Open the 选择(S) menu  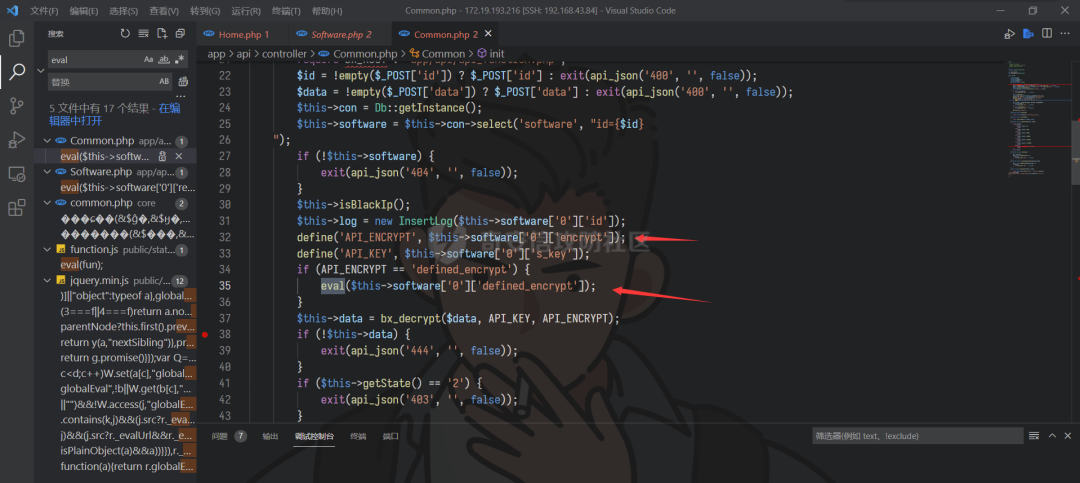tap(124, 11)
